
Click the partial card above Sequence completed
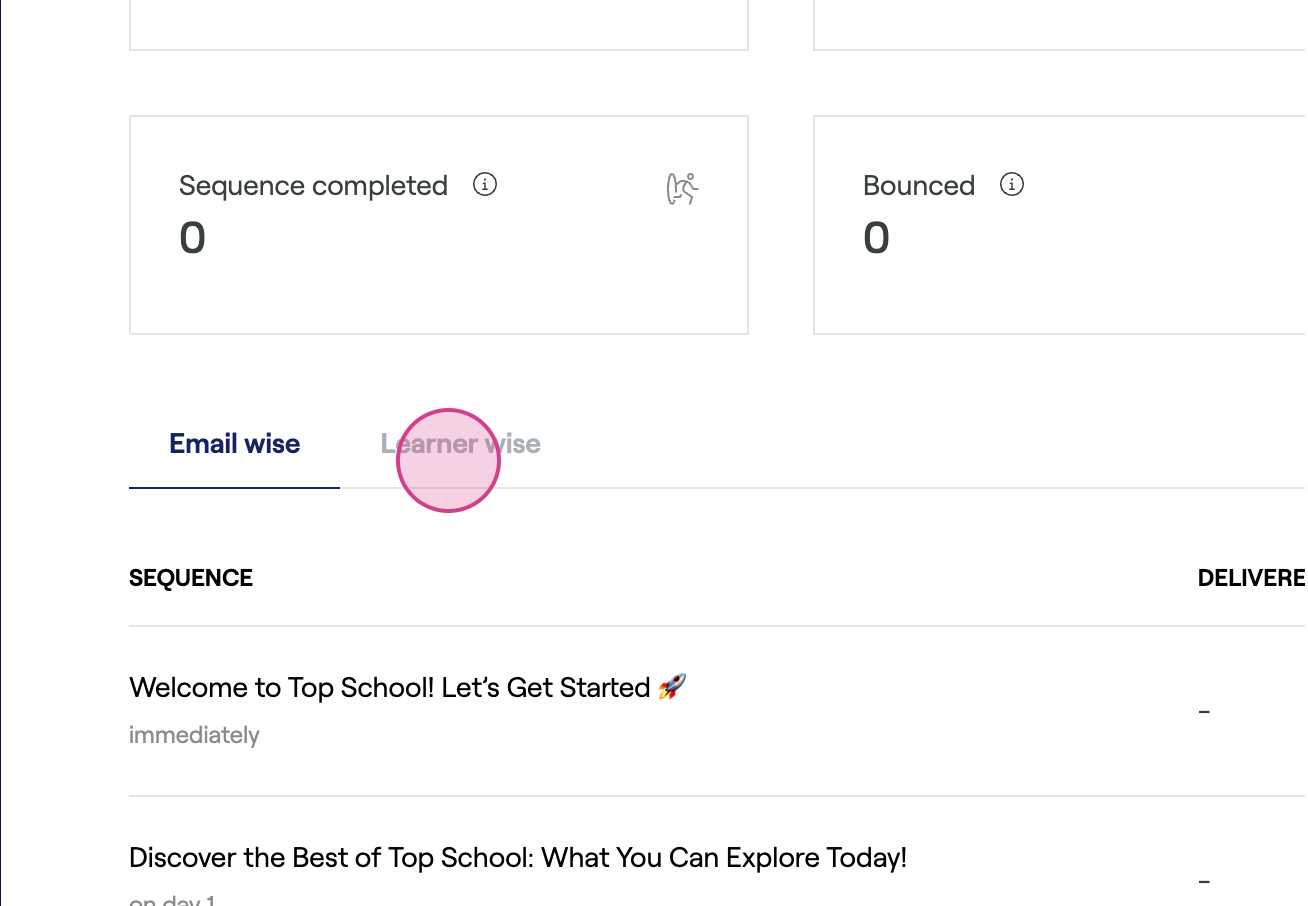[x=439, y=24]
